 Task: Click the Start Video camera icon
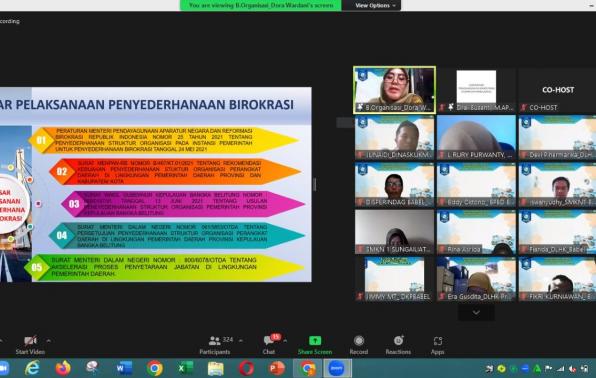point(30,340)
